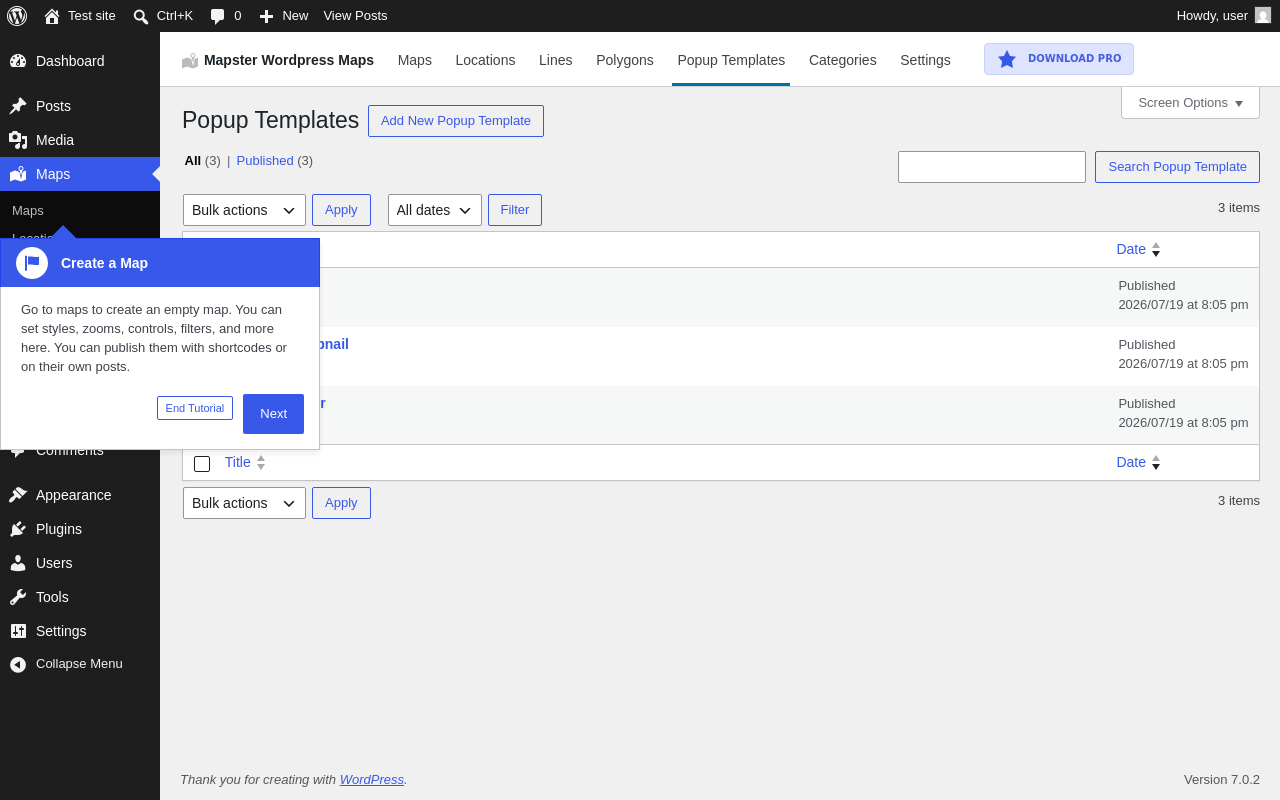This screenshot has height=800, width=1280.
Task: Switch to the Mapster Settings tab
Action: tap(925, 60)
